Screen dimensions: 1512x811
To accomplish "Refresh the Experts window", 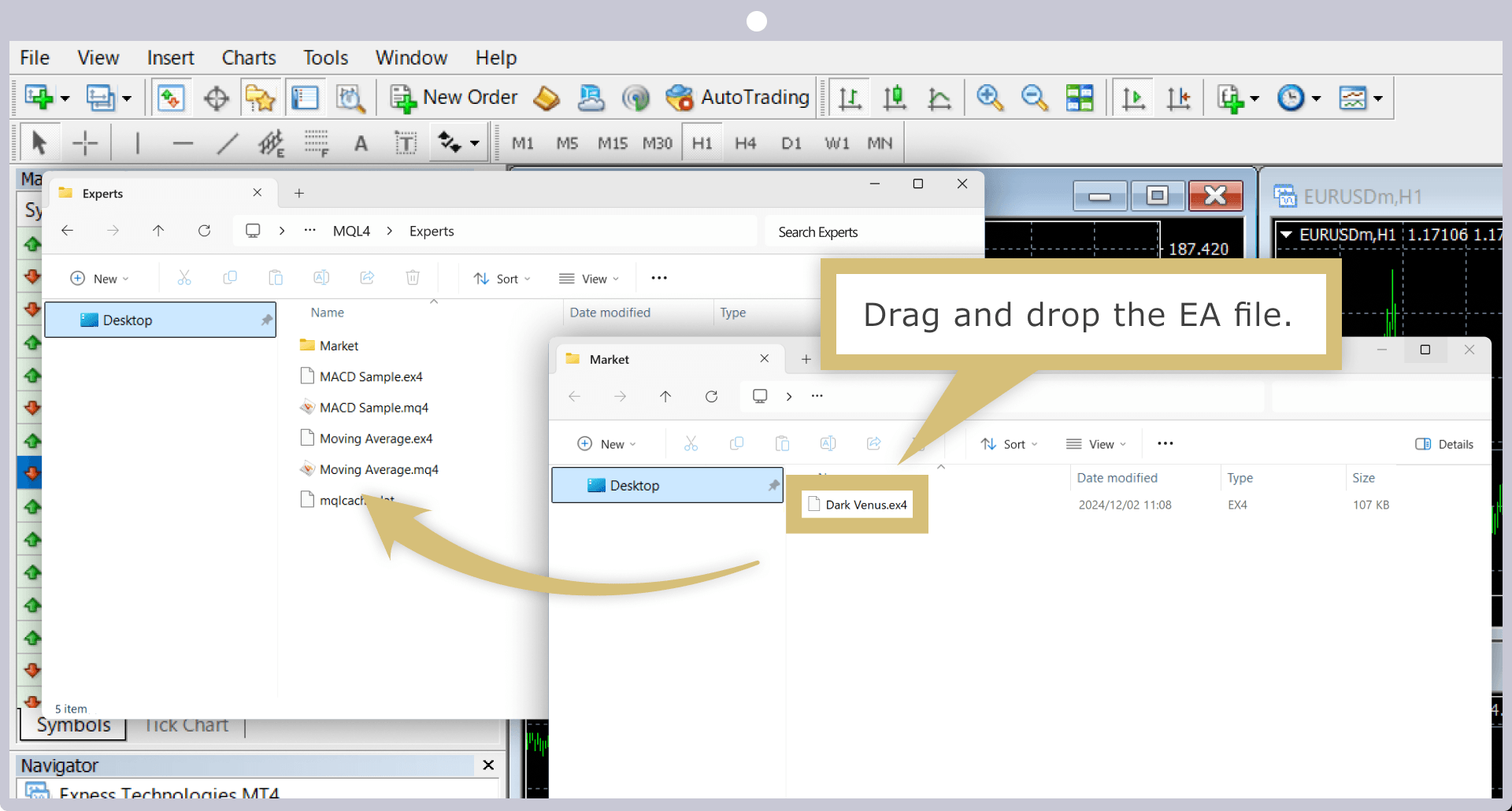I will click(x=204, y=231).
